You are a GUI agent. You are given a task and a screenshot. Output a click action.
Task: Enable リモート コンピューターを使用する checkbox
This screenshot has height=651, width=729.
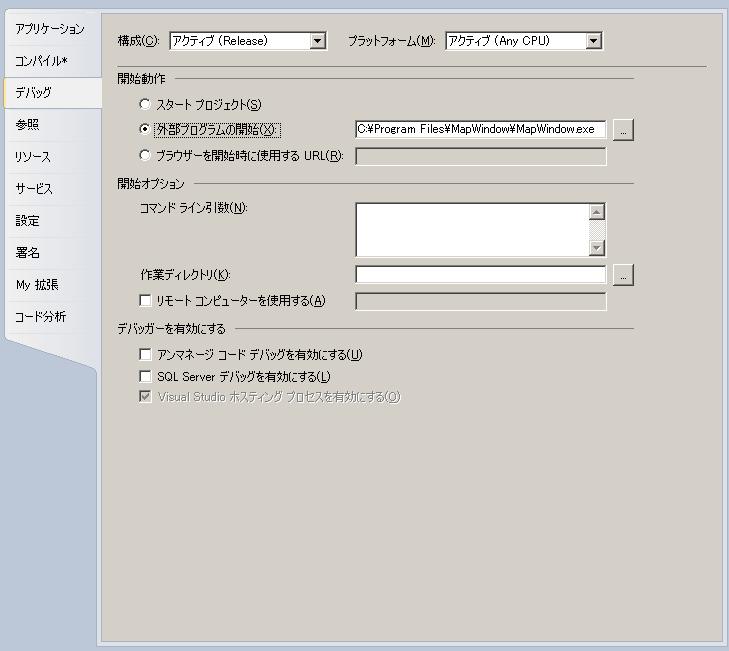coord(146,300)
